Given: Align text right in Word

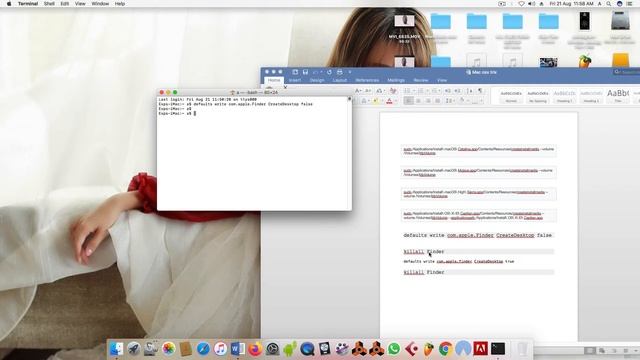Looking at the screenshot, I should [428, 101].
